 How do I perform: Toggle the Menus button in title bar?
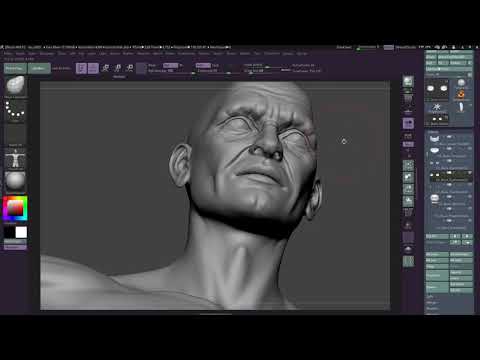389,47
